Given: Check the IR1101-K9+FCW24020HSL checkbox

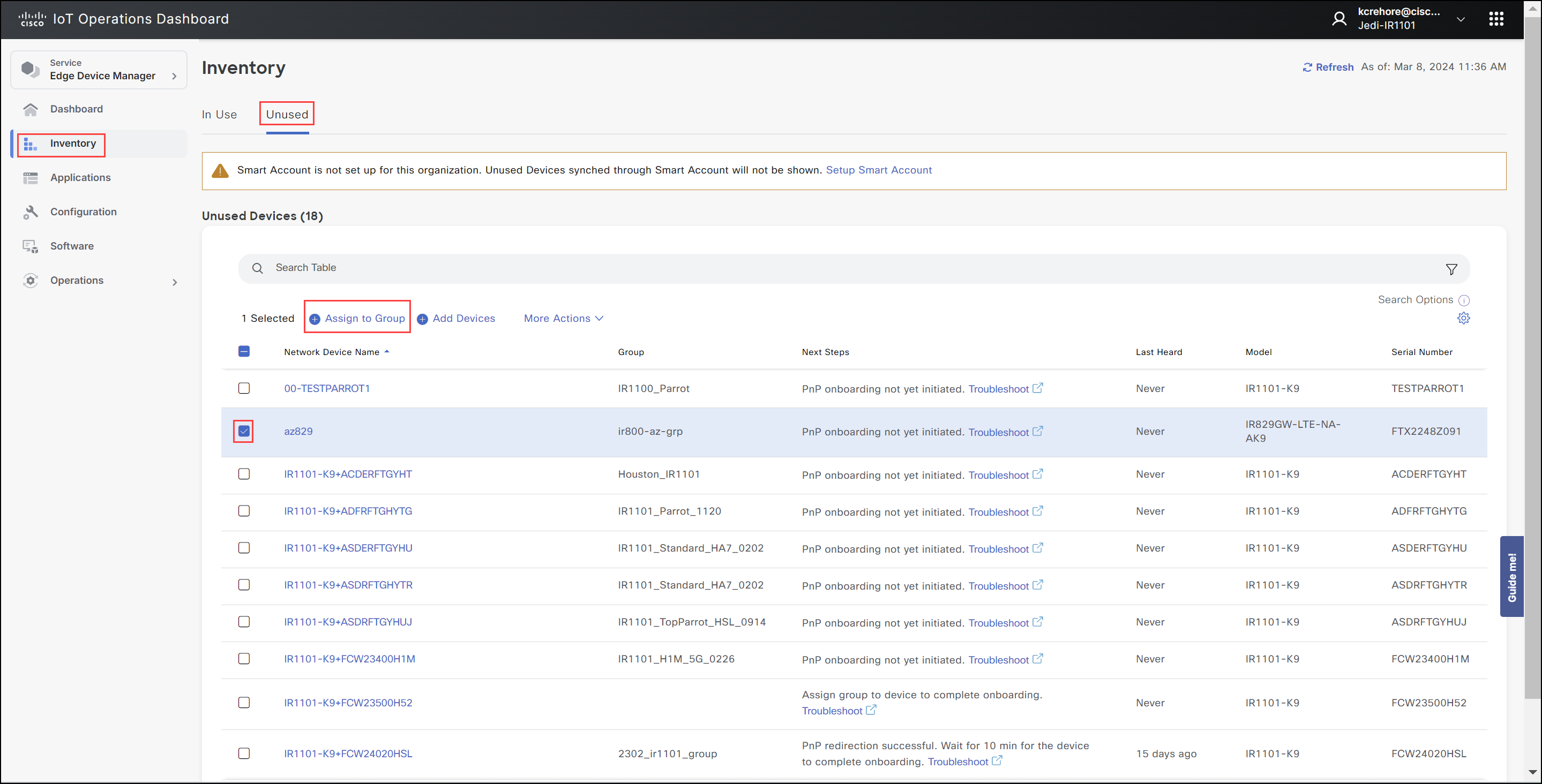Looking at the screenshot, I should pos(244,753).
